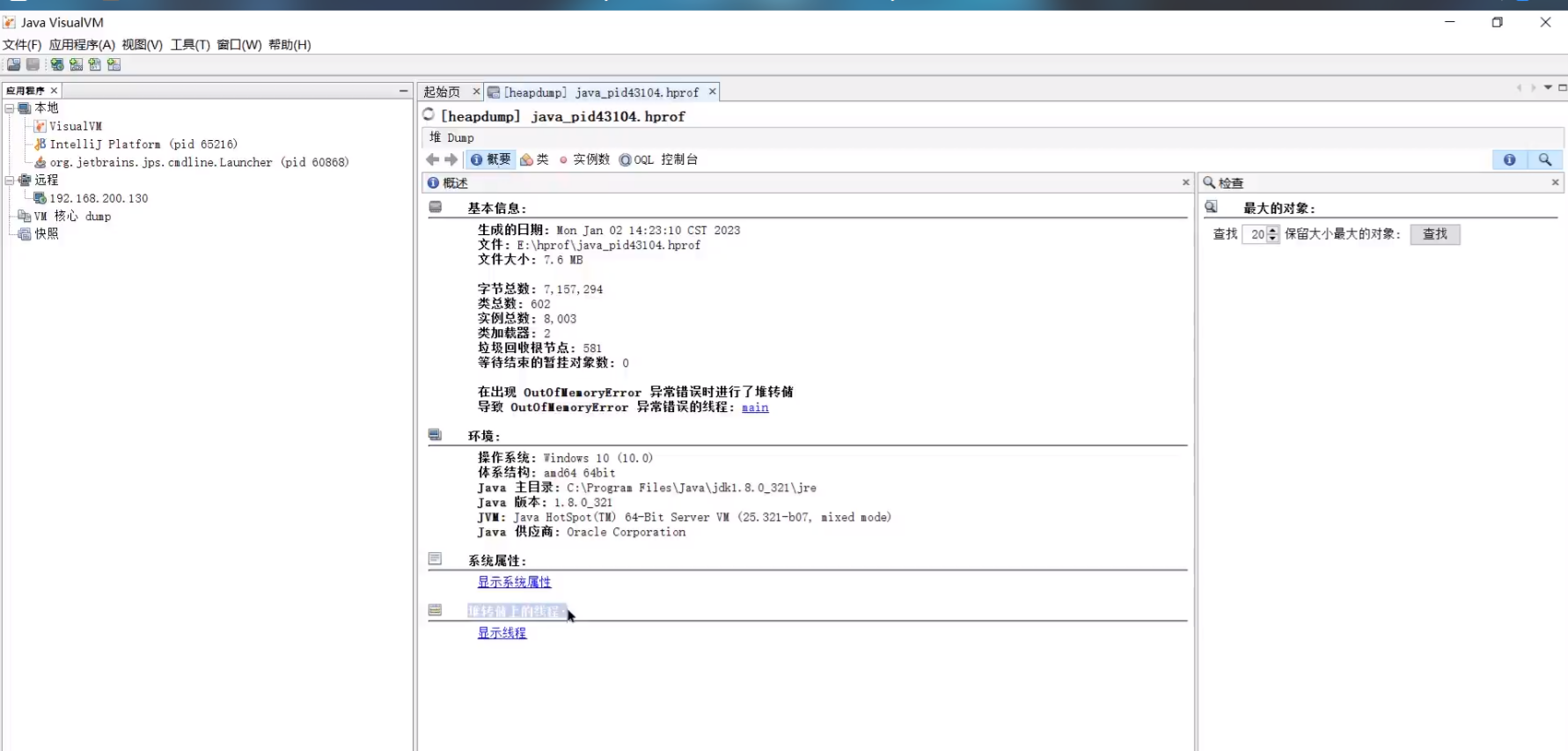Open the 应用程序(A) menu
The image size is (1568, 751).
82,45
